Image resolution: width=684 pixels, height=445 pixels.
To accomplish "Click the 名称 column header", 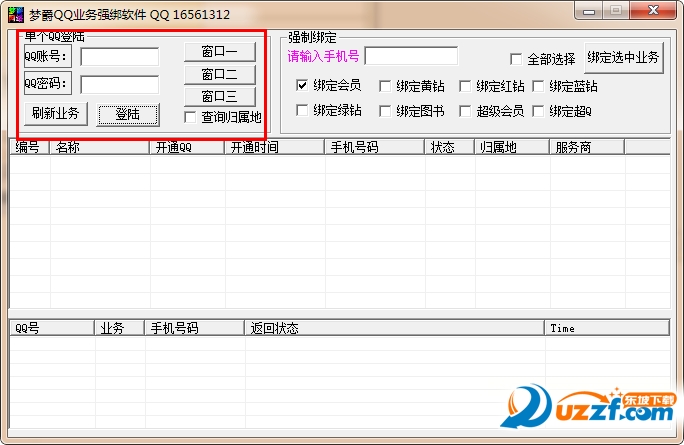I will coord(100,147).
